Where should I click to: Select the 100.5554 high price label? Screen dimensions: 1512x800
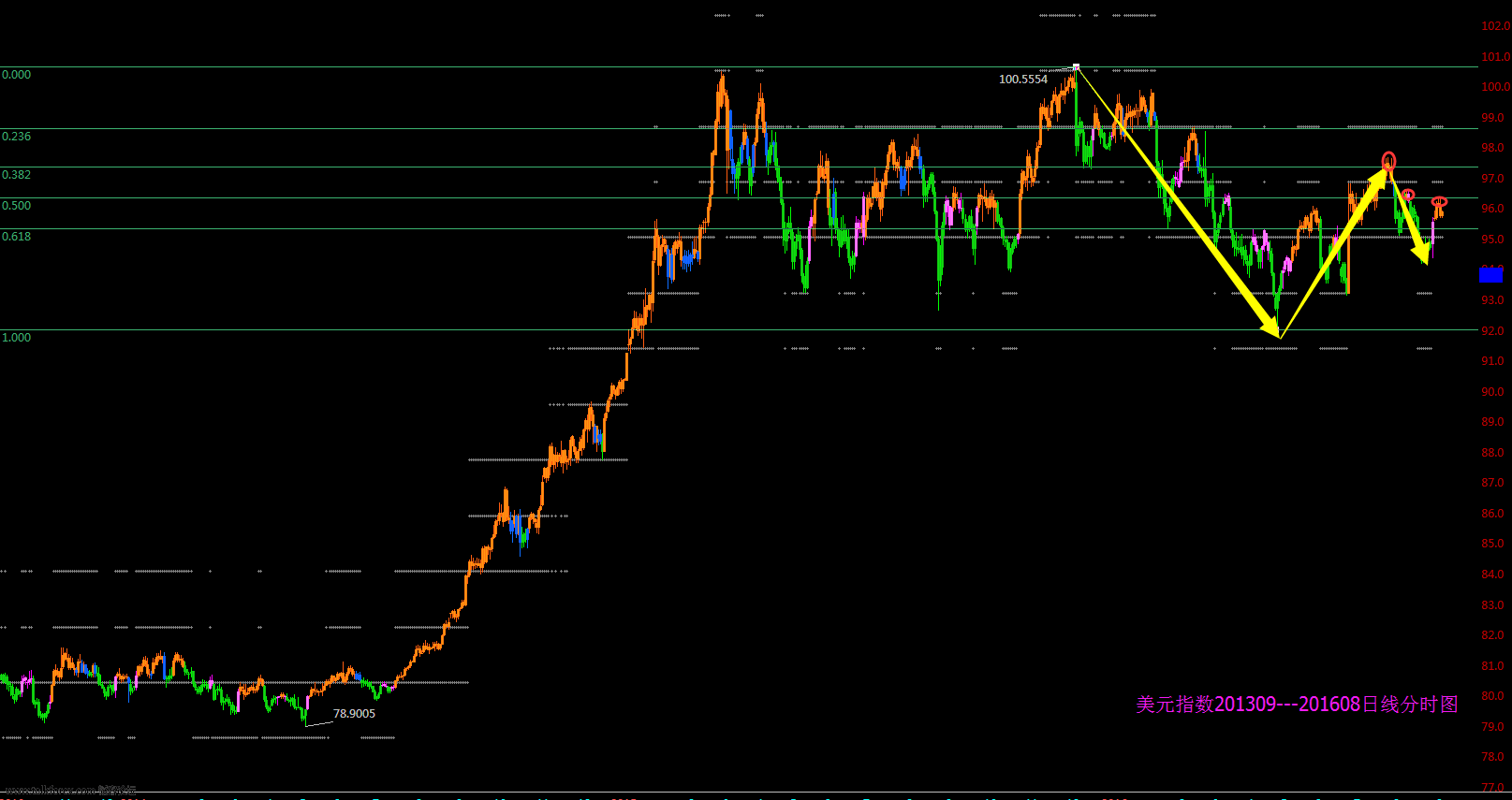point(1023,80)
